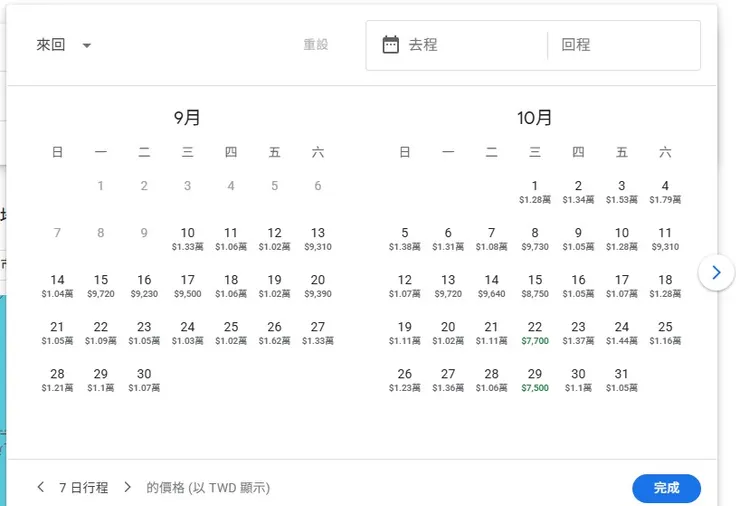Click the 重設 reset button

pos(316,45)
